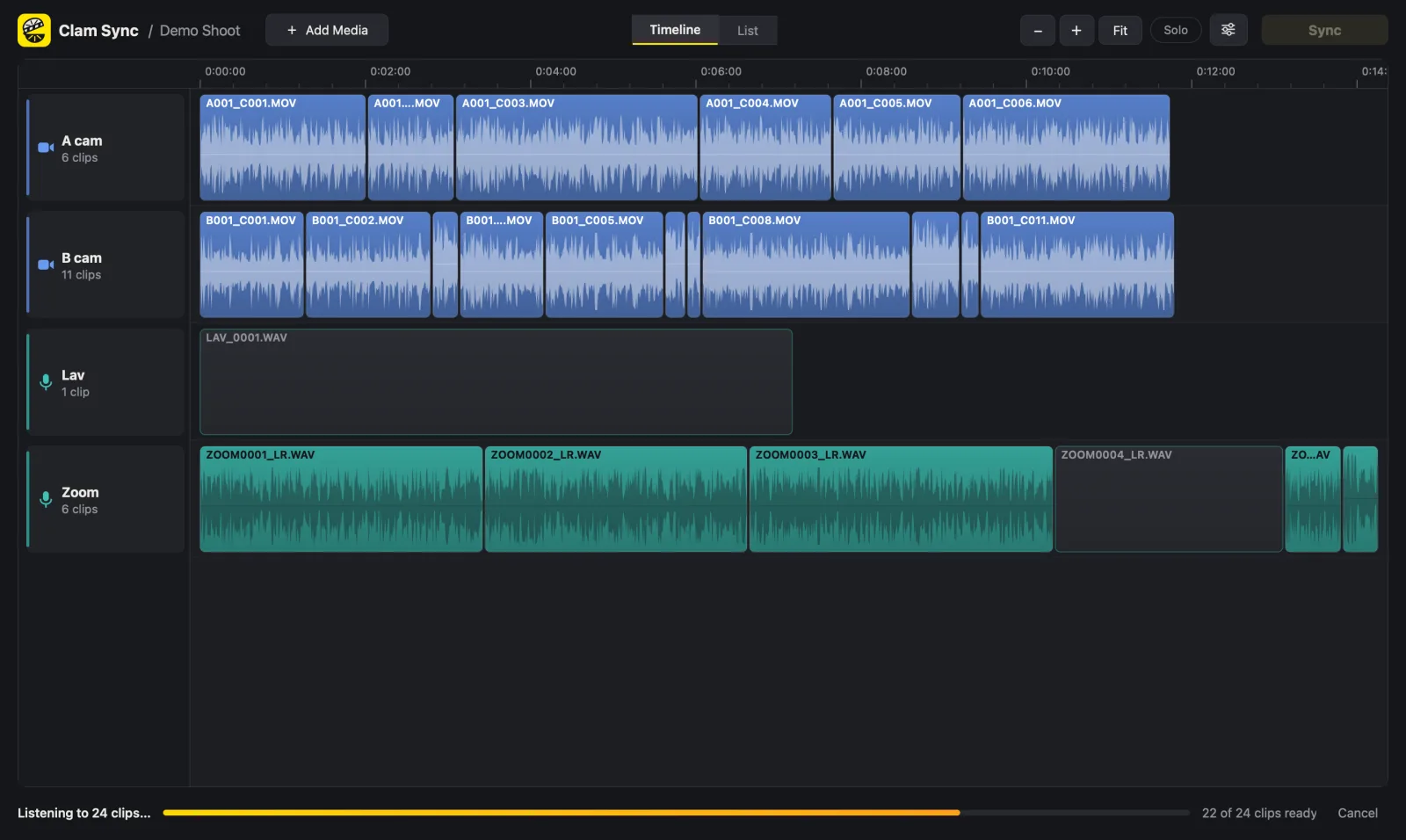Select clip ZOOM0001_LR.WAV
Screen dimensions: 1406x840
[341, 499]
